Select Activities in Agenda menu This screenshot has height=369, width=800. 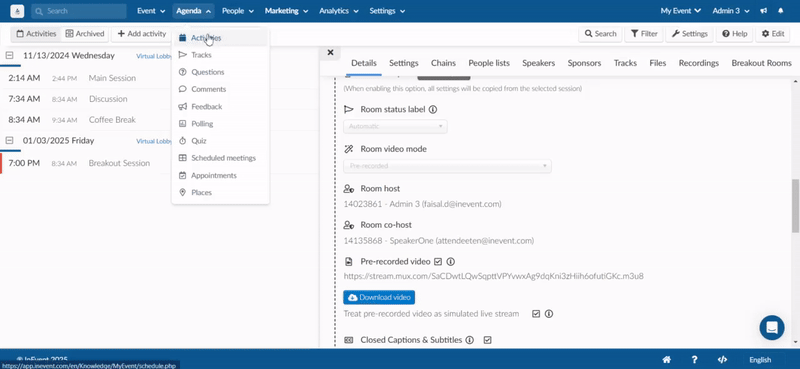[220, 38]
